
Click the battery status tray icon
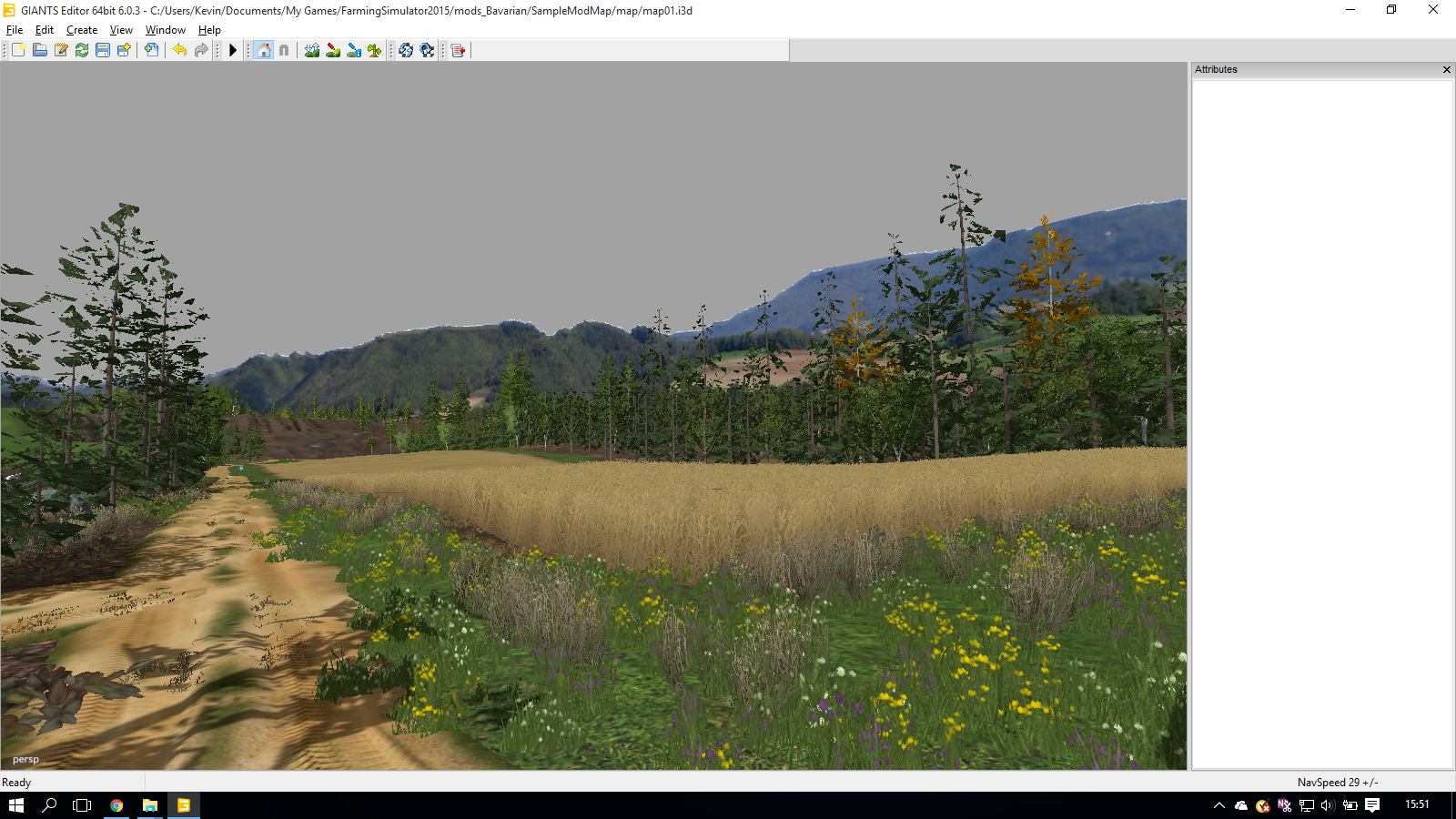tap(1350, 805)
